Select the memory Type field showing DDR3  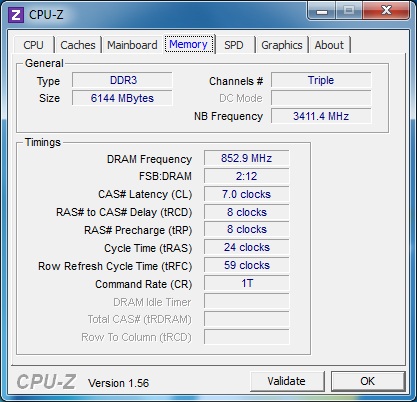click(x=122, y=80)
